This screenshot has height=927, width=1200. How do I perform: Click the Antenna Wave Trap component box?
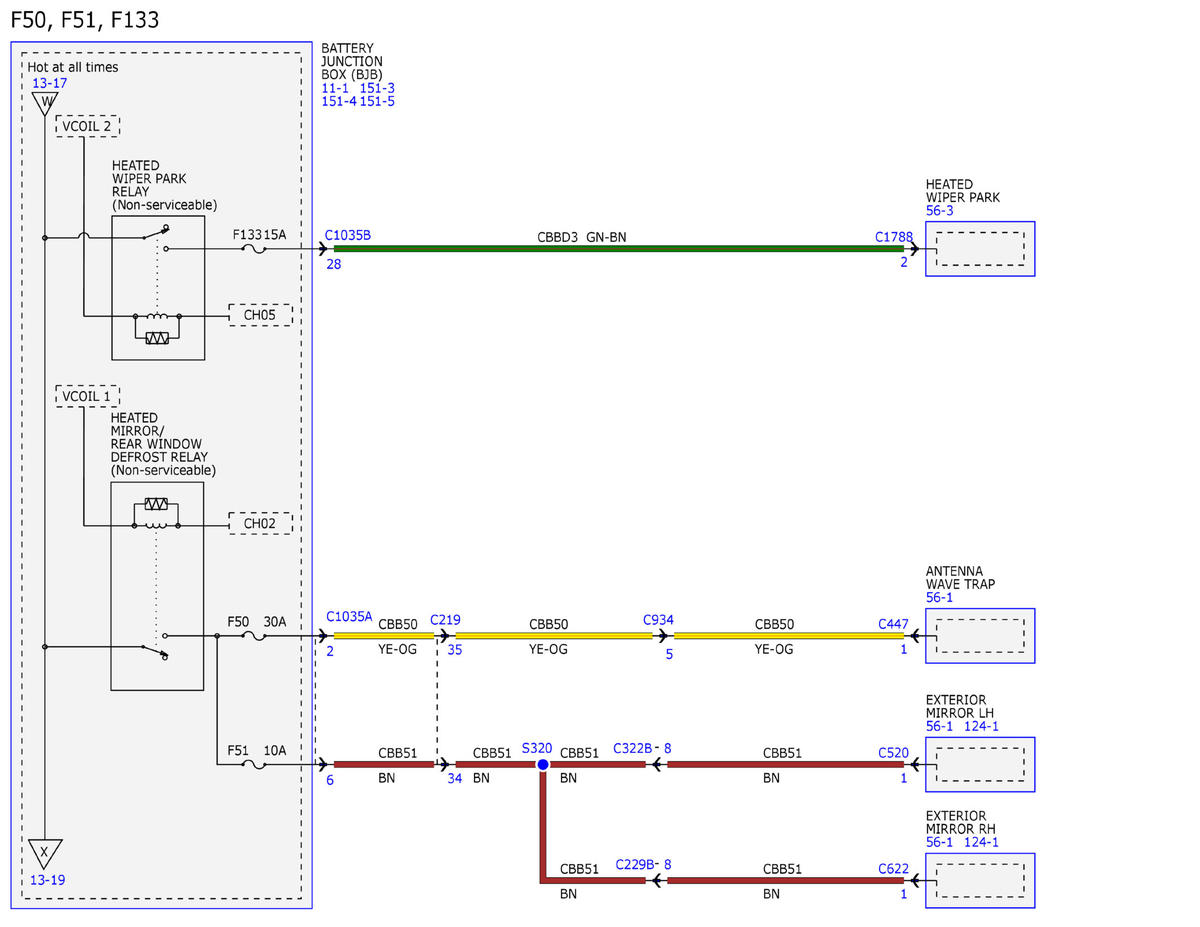coord(980,636)
